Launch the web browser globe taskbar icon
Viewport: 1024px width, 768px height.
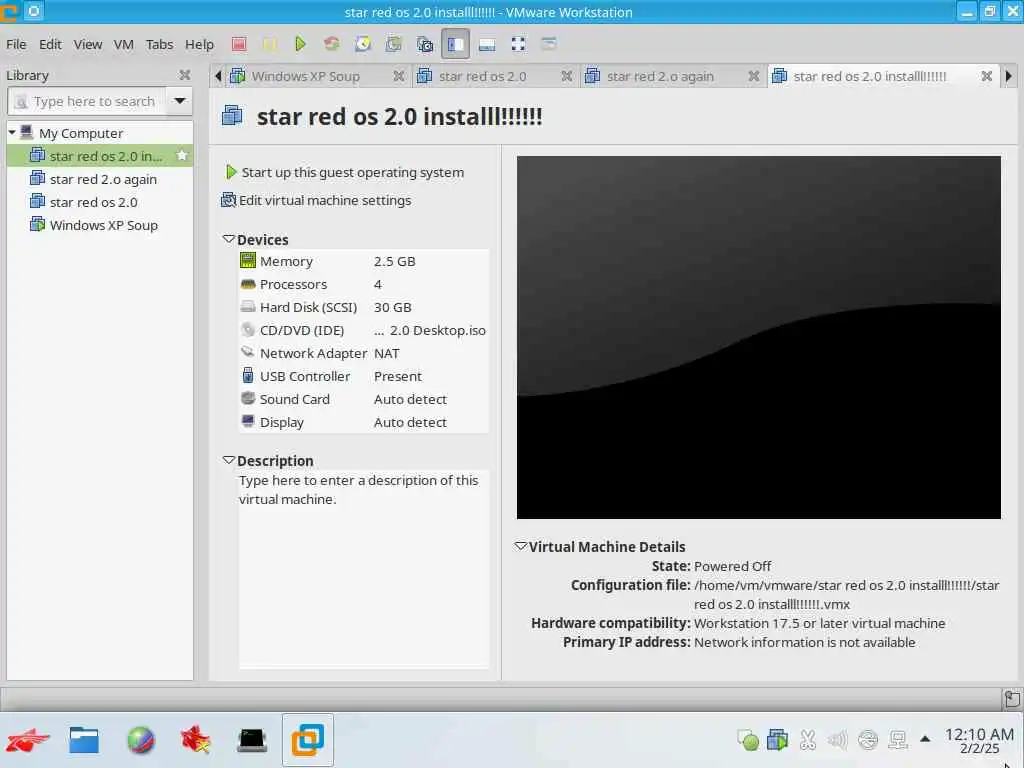140,740
